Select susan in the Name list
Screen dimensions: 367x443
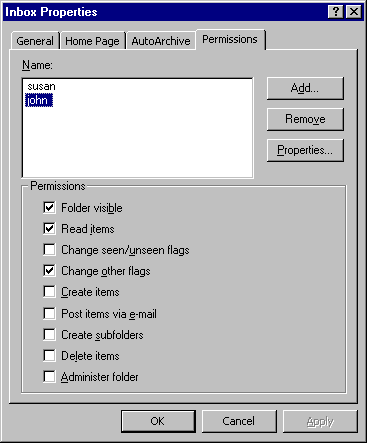click(x=41, y=86)
